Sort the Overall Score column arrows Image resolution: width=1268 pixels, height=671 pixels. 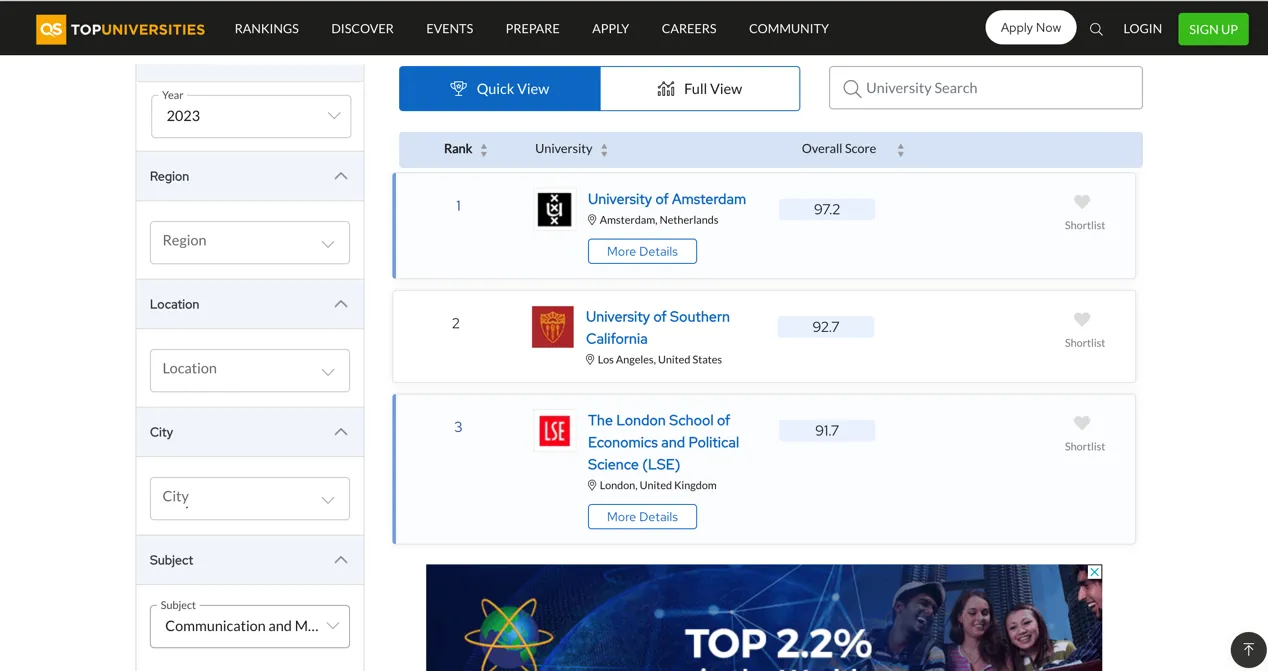[900, 150]
